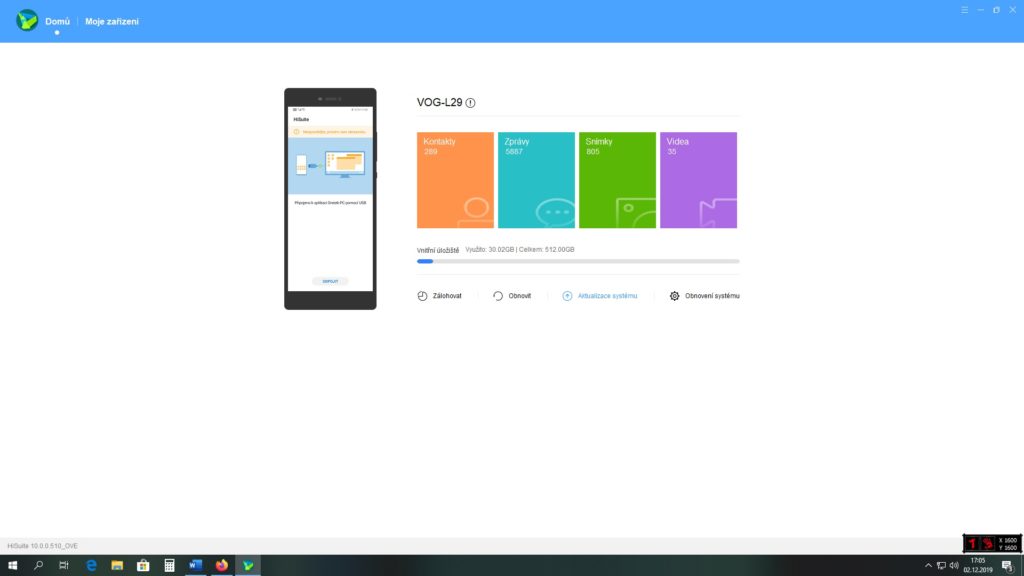Screen dimensions: 1024x576
Task: Click the Obnovit restore arrow icon
Action: coord(498,296)
